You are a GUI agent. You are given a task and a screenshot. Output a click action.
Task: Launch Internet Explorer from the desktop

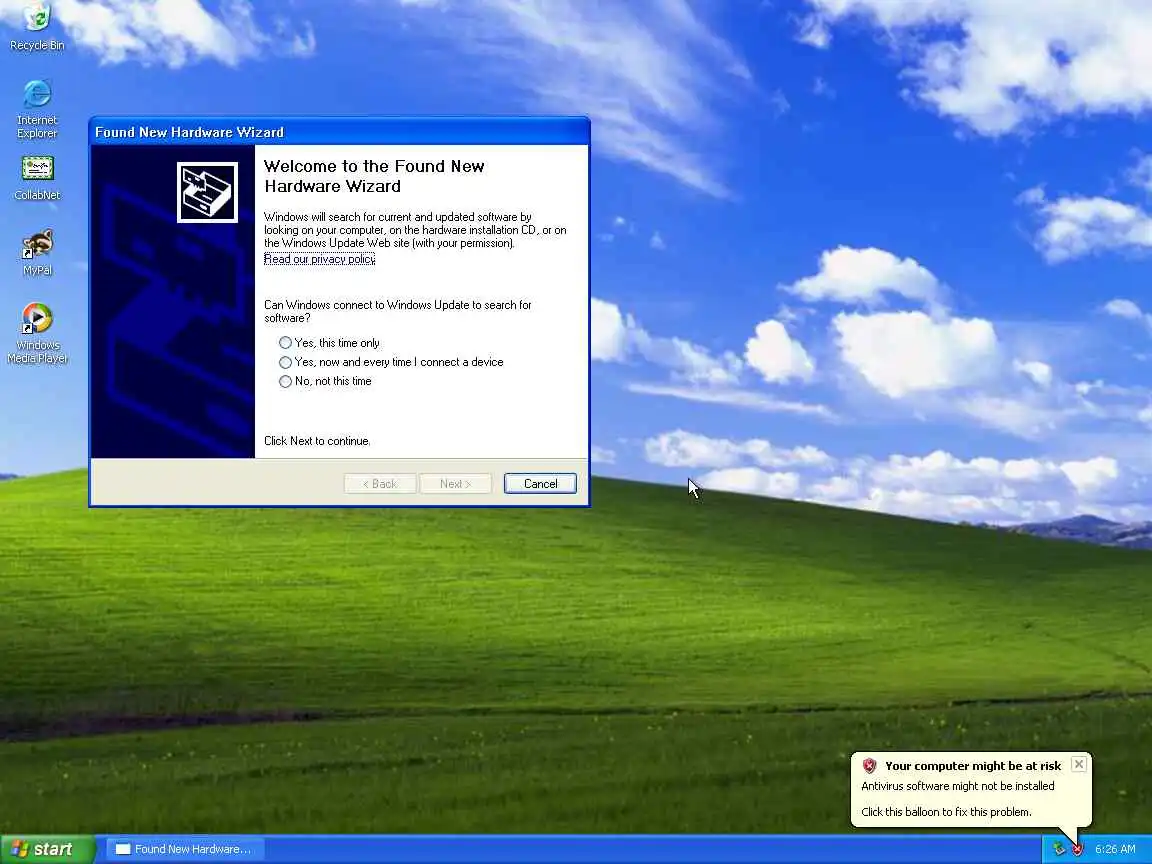click(37, 108)
